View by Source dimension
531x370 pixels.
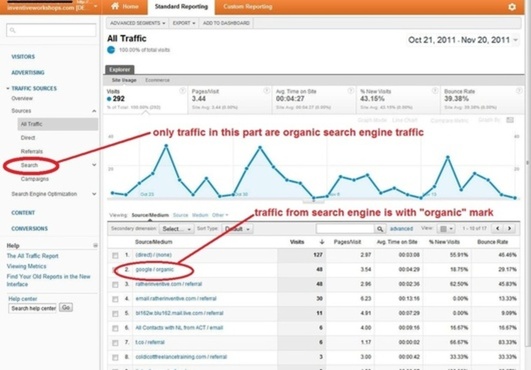pyautogui.click(x=180, y=215)
